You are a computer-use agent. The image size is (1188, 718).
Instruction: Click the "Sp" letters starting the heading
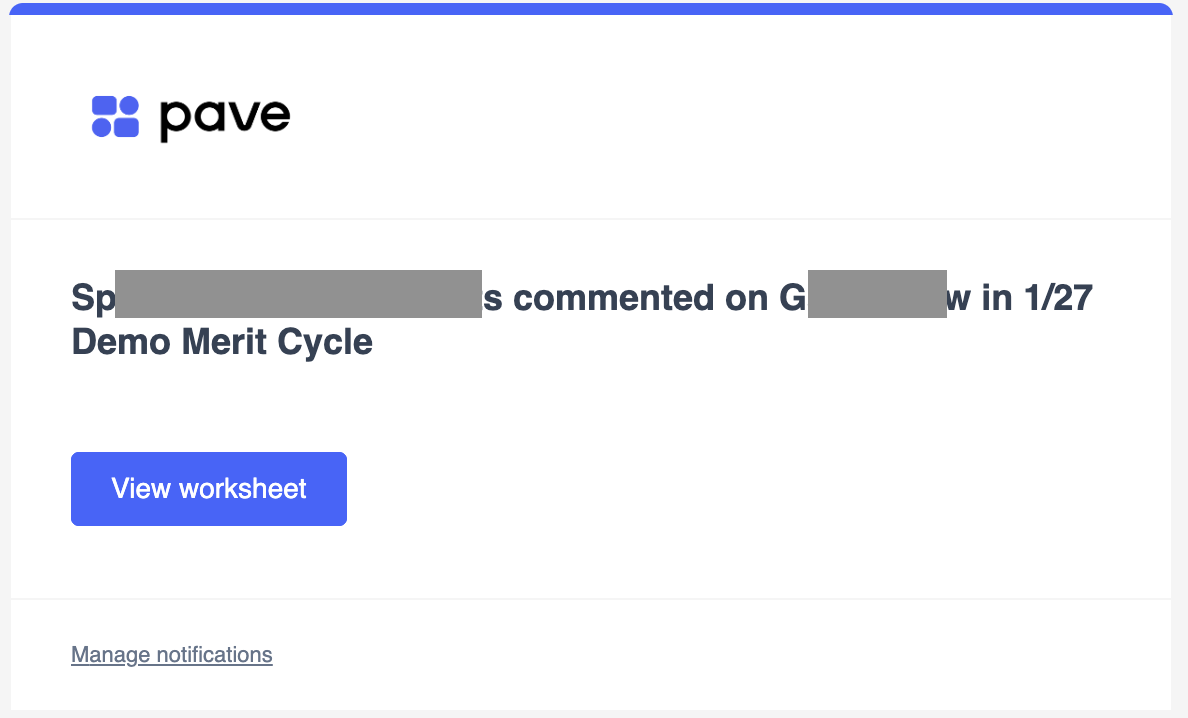point(93,298)
